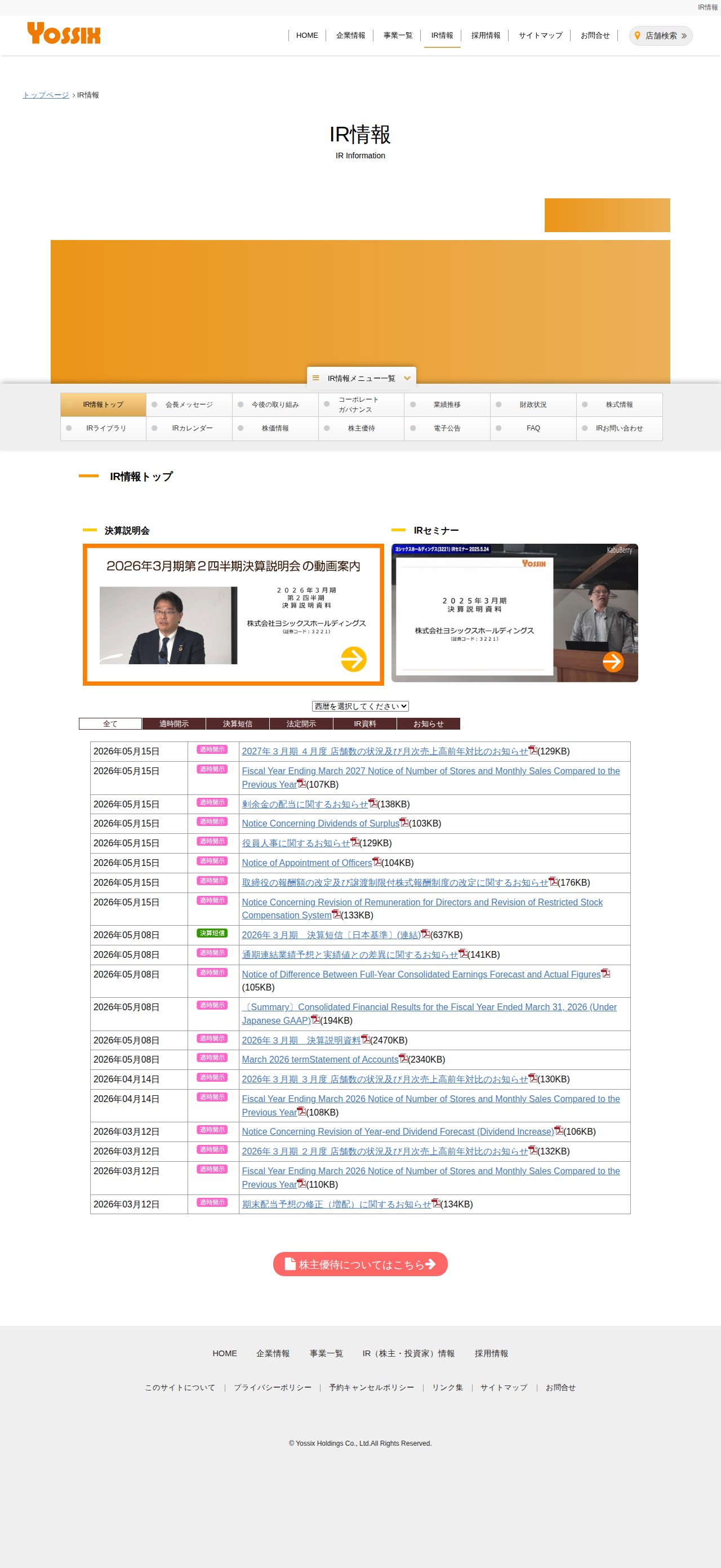Click the Yossix logo
721x1568 pixels.
(x=64, y=33)
